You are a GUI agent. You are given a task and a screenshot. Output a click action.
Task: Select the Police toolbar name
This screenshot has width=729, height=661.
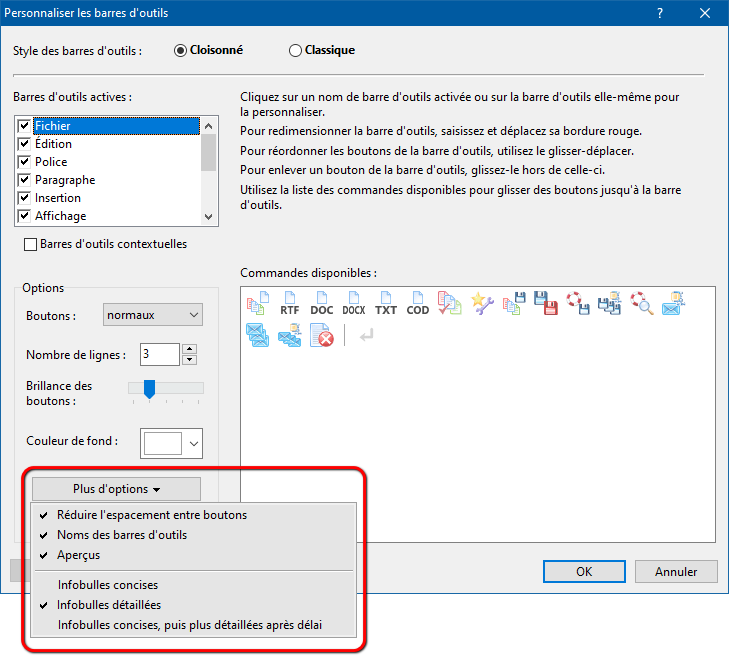point(51,162)
